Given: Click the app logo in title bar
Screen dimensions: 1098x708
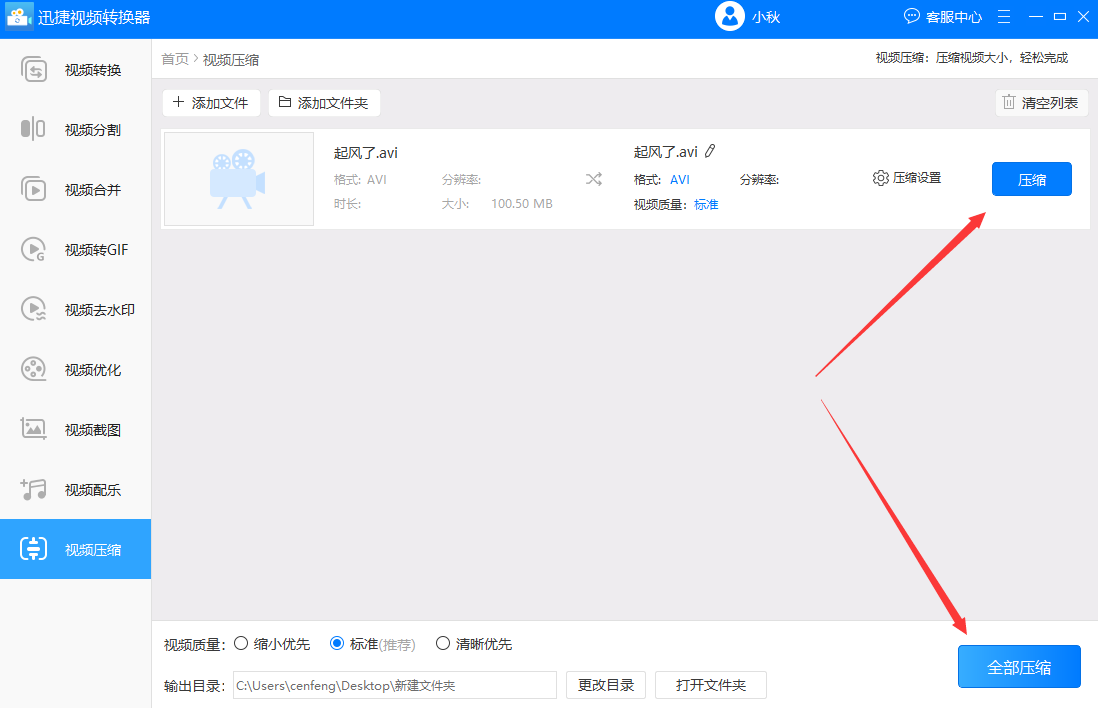Looking at the screenshot, I should coord(19,17).
